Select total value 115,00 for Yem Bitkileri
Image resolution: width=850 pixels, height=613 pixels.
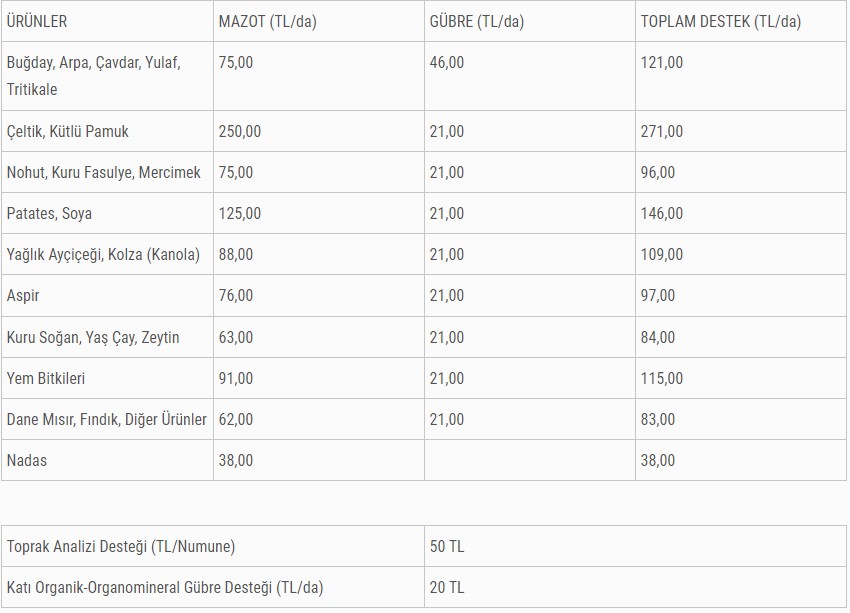[662, 378]
